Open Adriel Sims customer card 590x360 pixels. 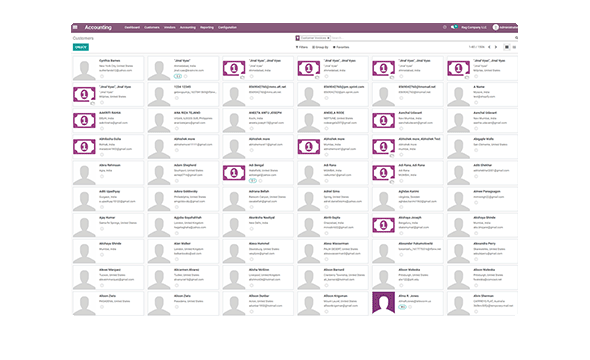(x=333, y=199)
